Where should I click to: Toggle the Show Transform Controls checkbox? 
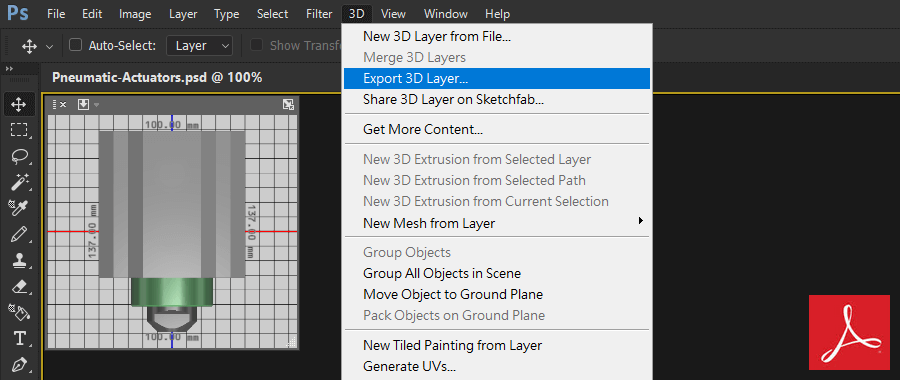click(x=257, y=45)
